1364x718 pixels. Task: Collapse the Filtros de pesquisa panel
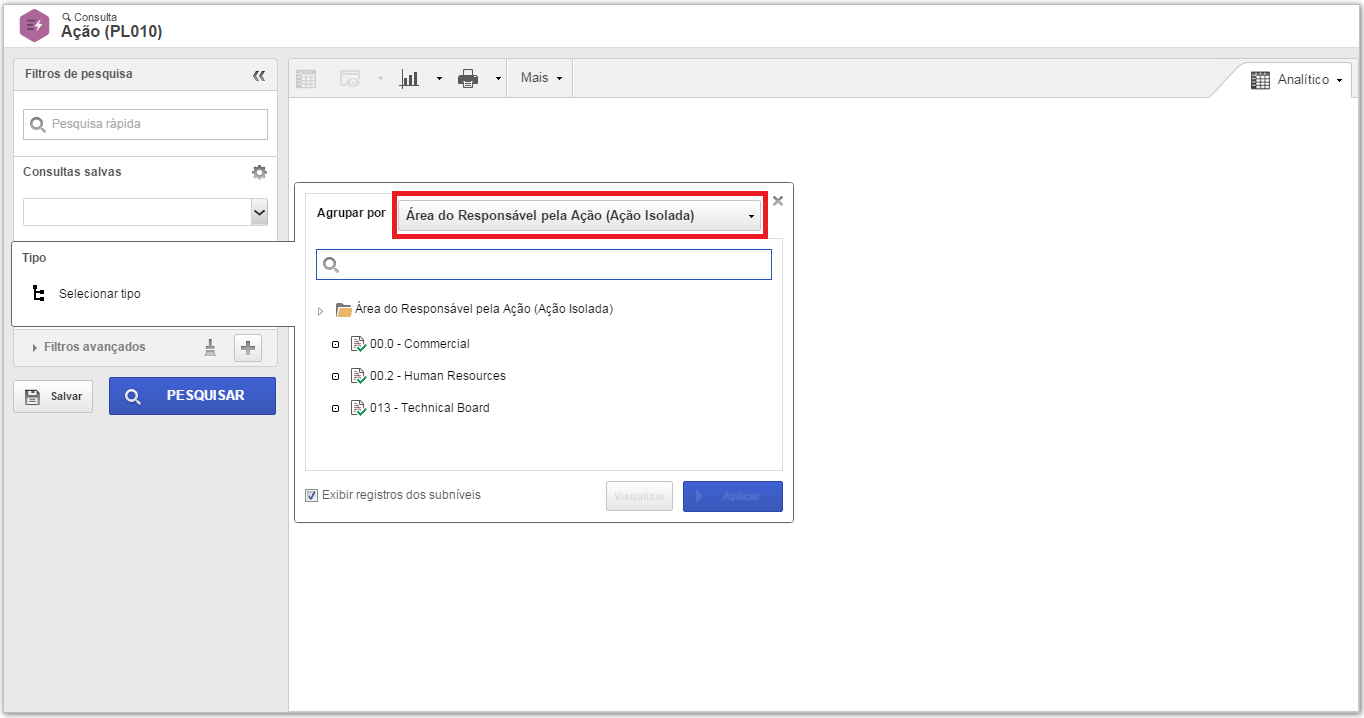click(259, 75)
